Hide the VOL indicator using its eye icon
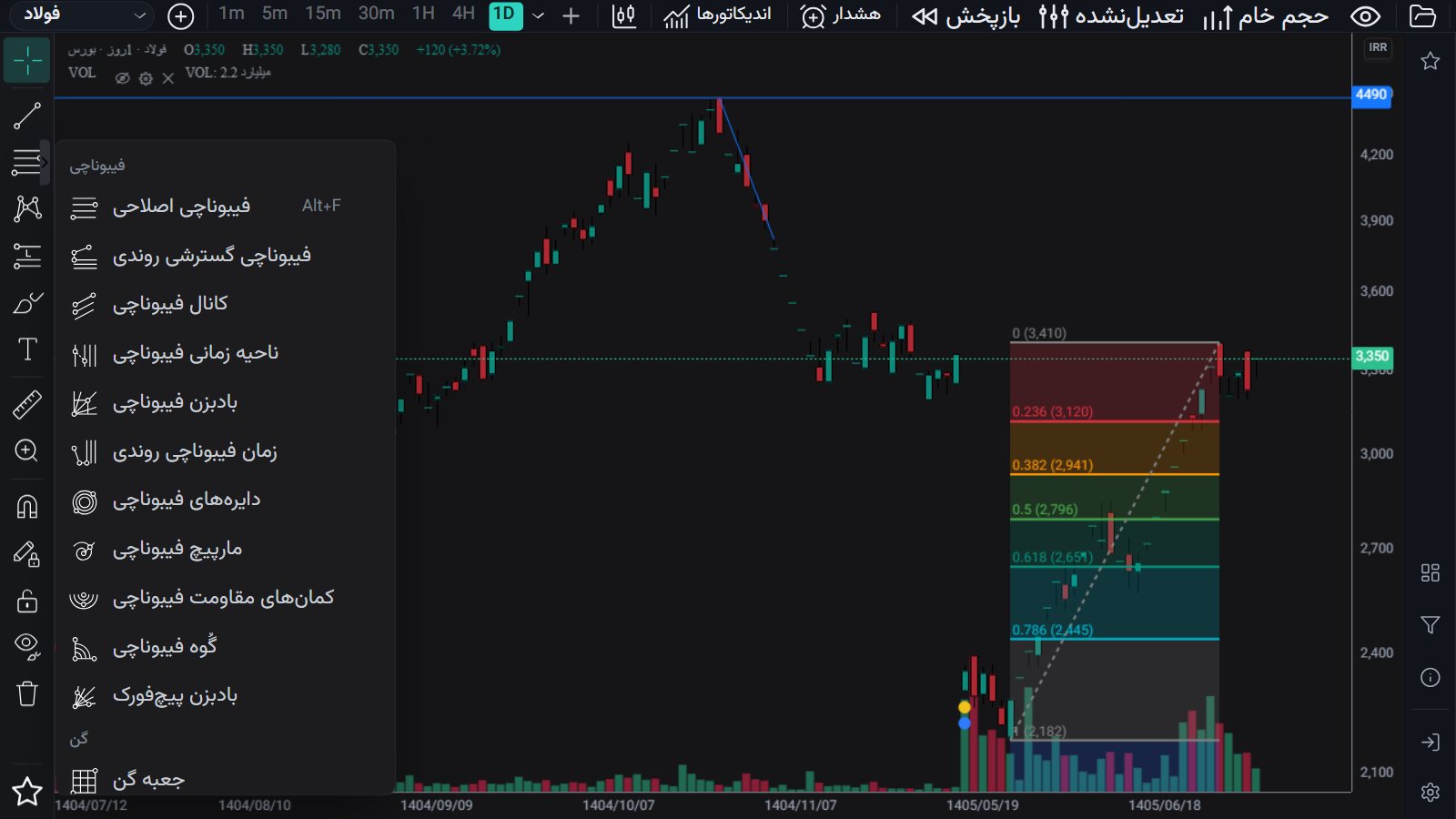The image size is (1456, 819). (x=122, y=78)
